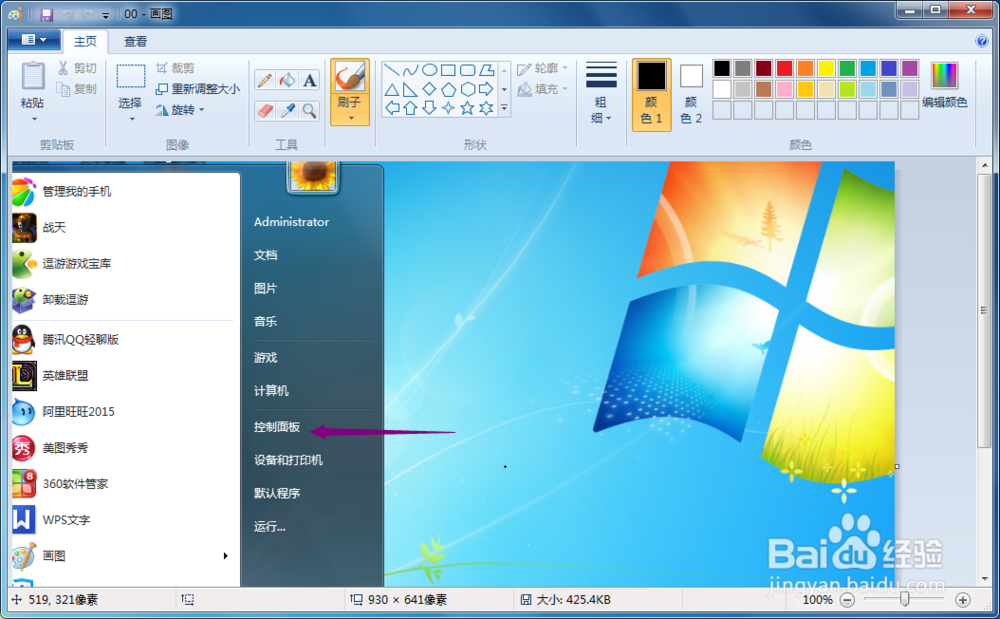Image resolution: width=1000 pixels, height=619 pixels.
Task: Switch to the 主页 tab
Action: (85, 41)
